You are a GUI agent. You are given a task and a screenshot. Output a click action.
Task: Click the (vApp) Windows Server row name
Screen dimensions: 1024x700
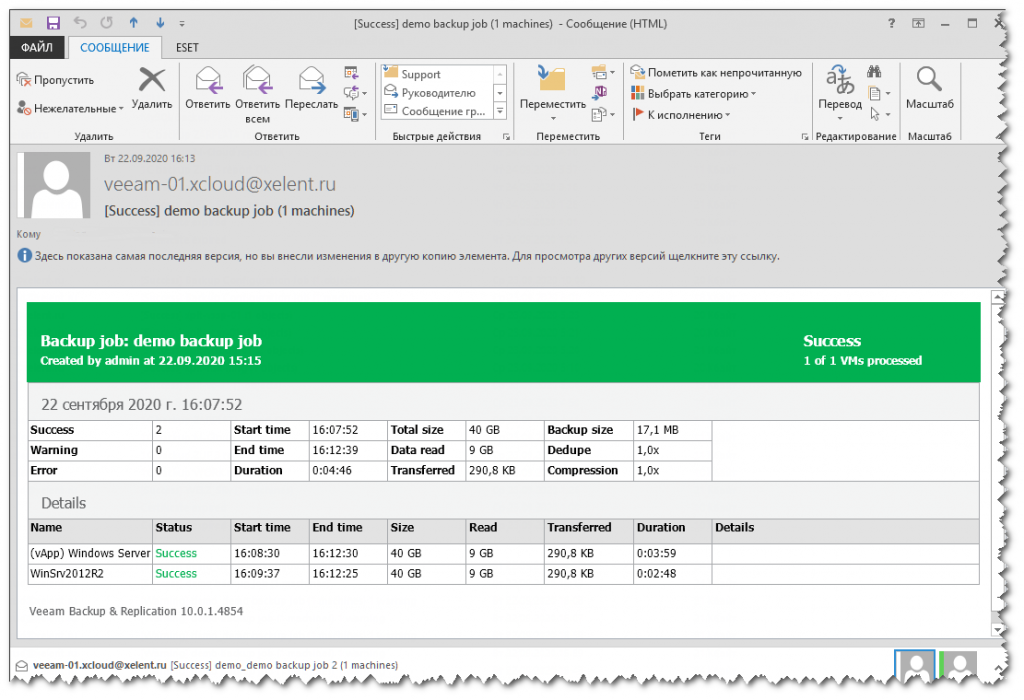pyautogui.click(x=90, y=554)
